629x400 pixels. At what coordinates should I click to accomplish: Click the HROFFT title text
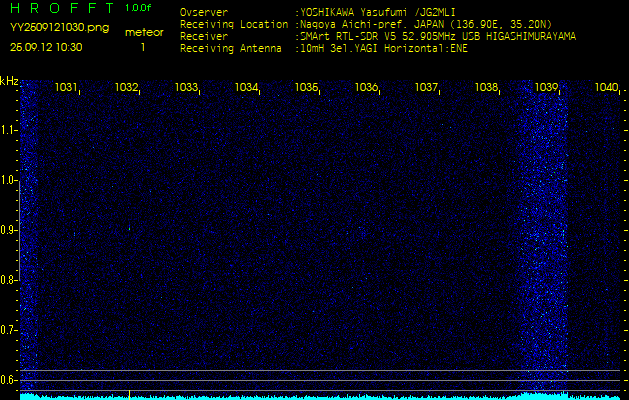[x=62, y=8]
